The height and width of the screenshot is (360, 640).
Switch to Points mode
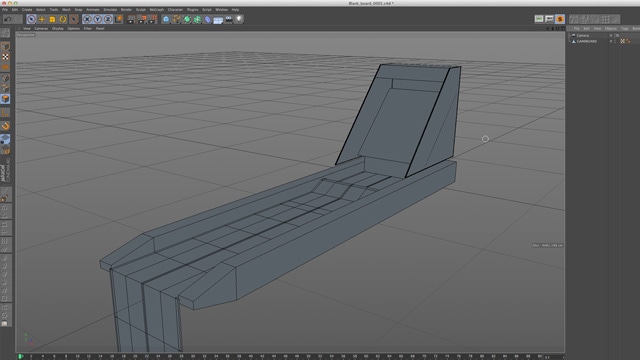tap(5, 78)
